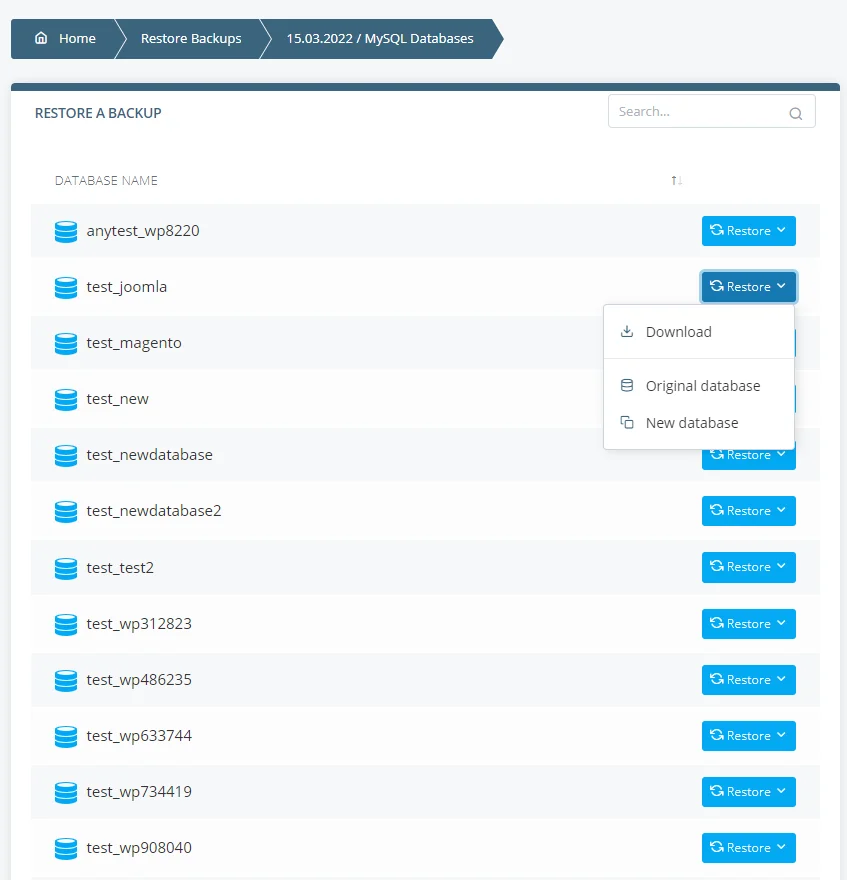Click the database icon next to test_wp908040

(65, 847)
